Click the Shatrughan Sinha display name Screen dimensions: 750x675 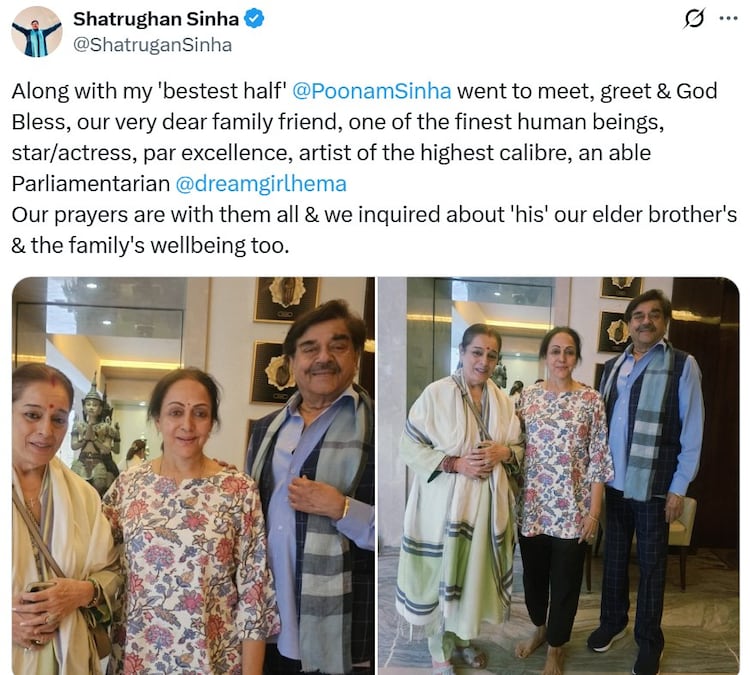pyautogui.click(x=156, y=19)
